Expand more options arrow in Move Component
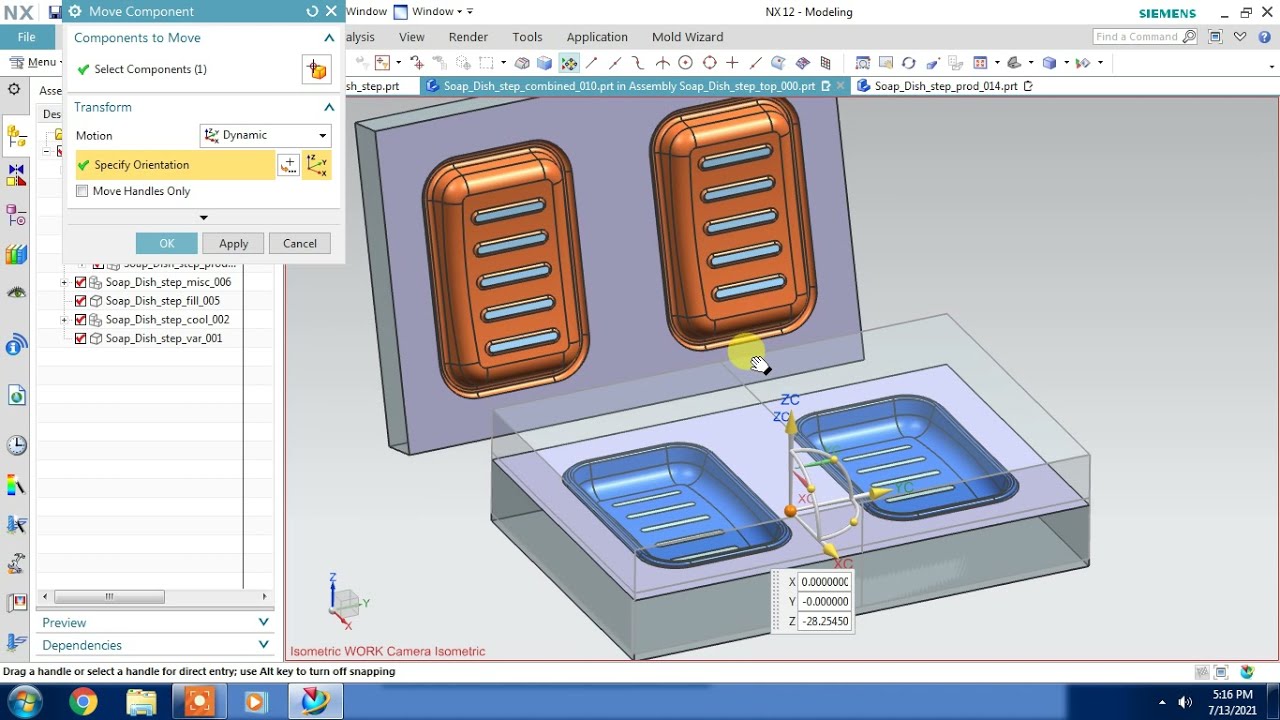1280x720 pixels. click(x=203, y=217)
